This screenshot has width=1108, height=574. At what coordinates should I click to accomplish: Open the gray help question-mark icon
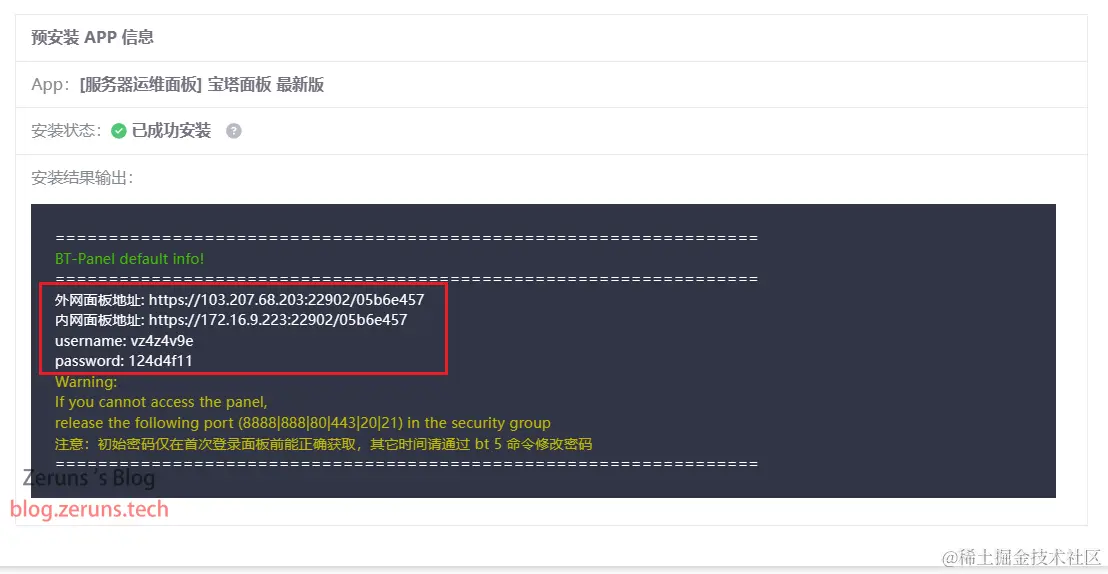(234, 131)
